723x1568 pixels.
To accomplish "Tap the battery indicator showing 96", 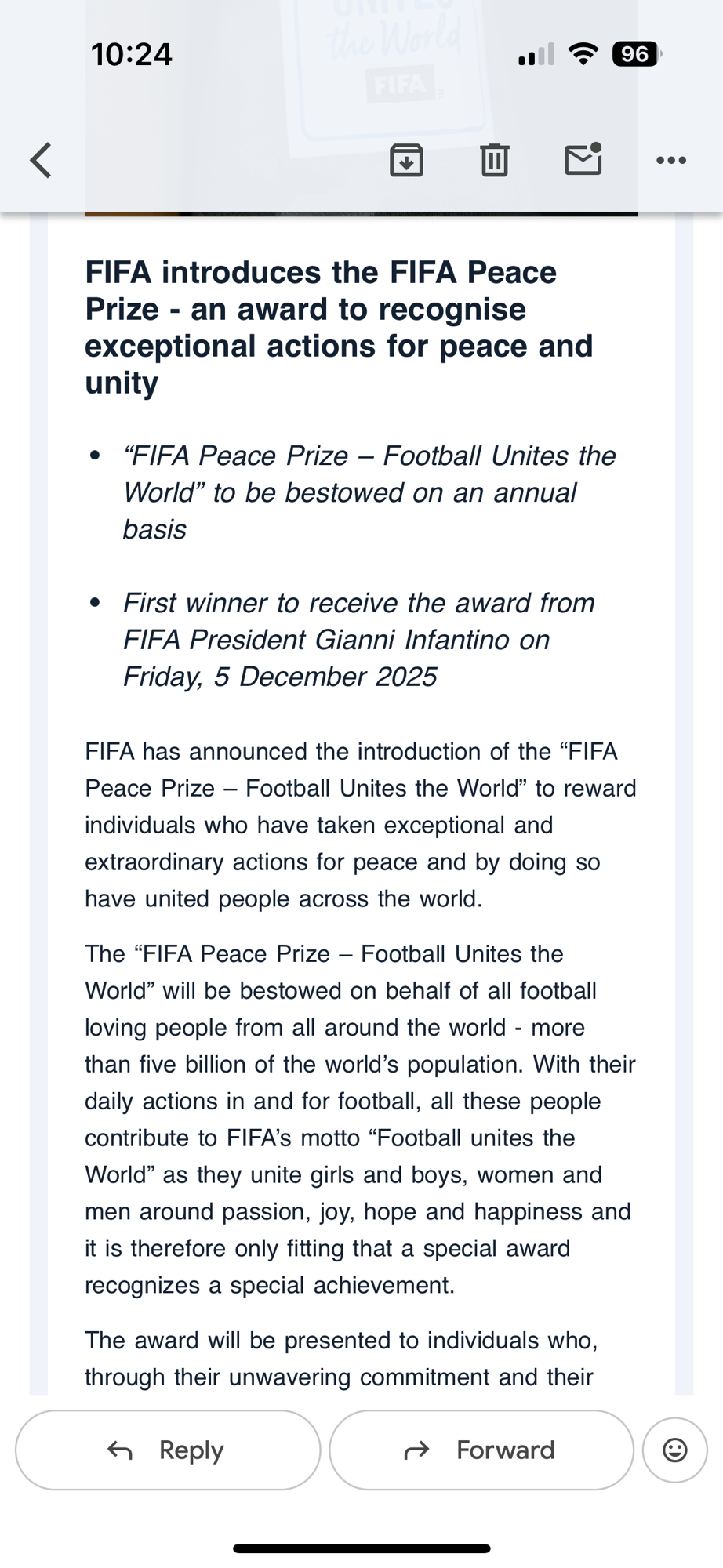I will pos(636,54).
